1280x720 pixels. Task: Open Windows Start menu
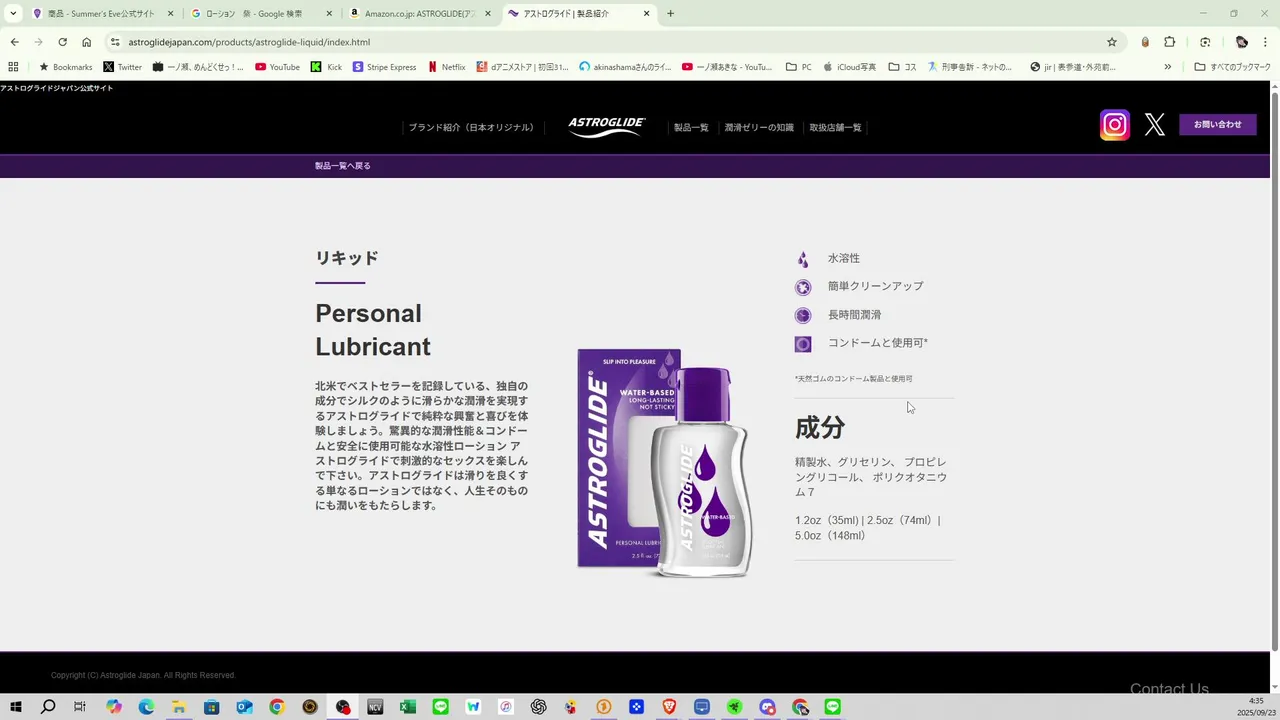[16, 707]
